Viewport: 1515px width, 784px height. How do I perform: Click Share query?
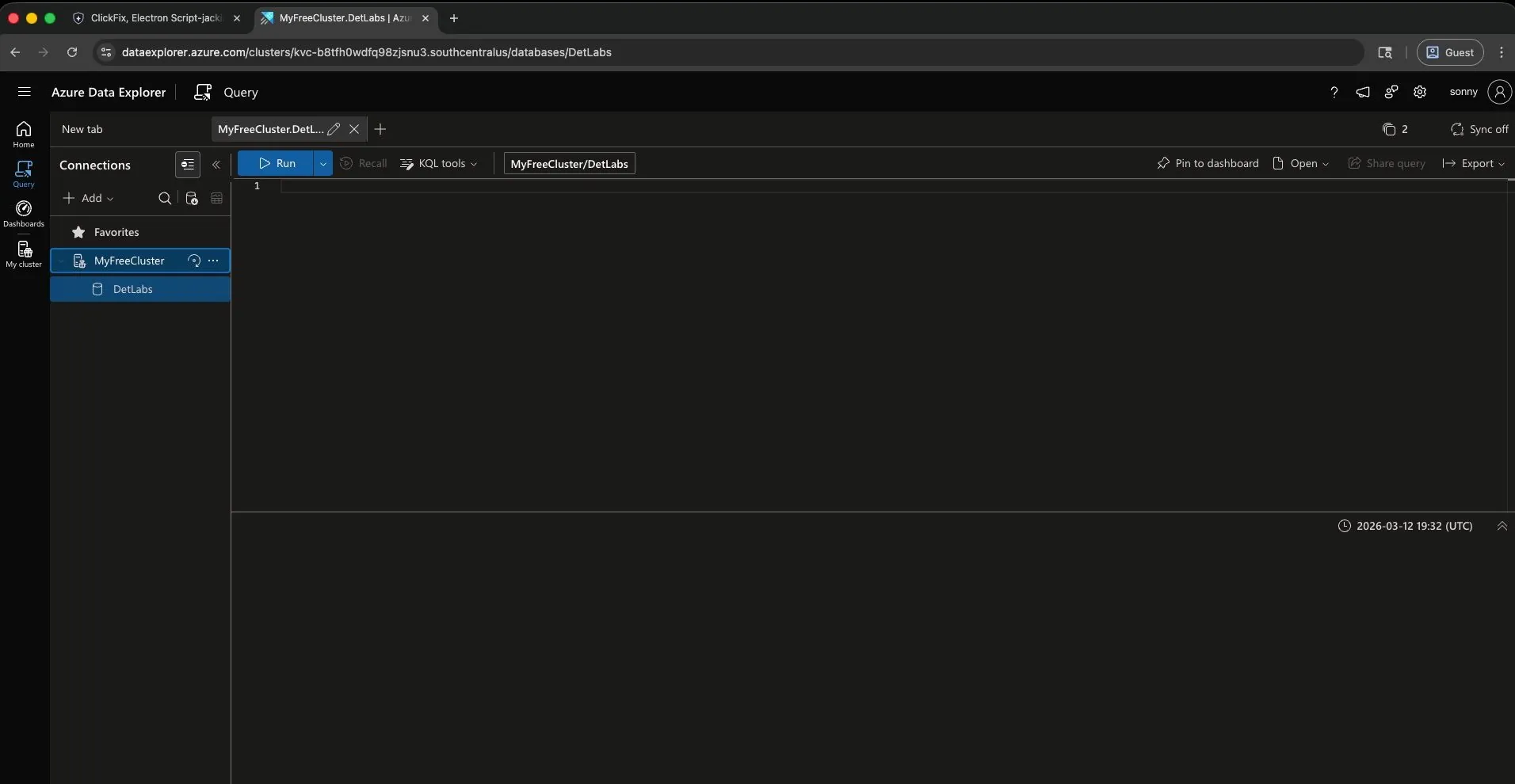pyautogui.click(x=1387, y=163)
